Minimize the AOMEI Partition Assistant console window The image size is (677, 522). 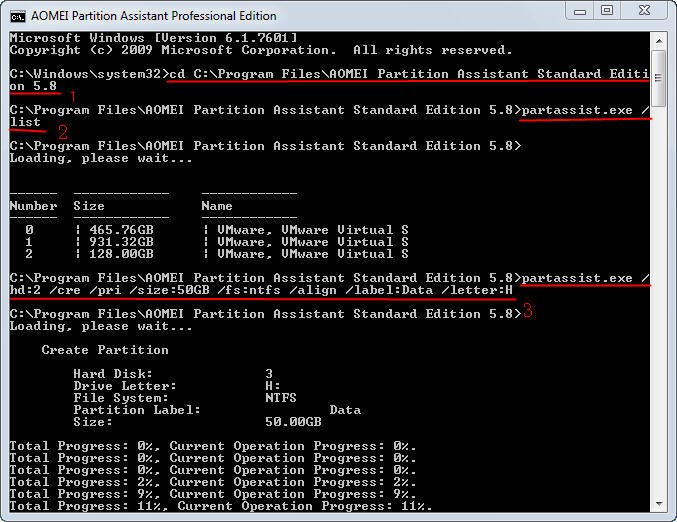point(580,11)
